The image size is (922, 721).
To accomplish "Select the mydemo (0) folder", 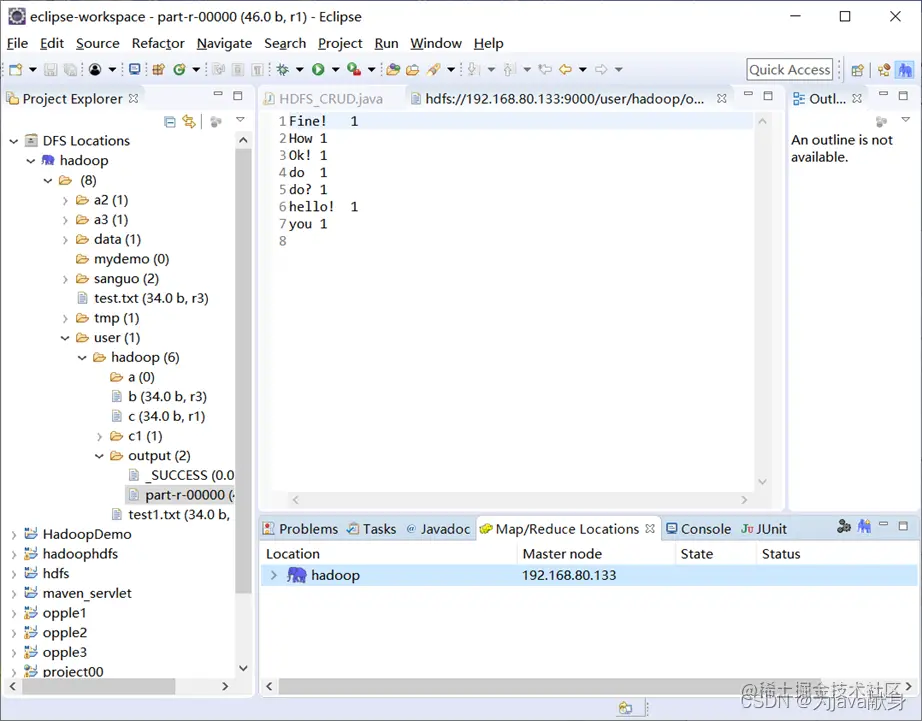I will (123, 259).
